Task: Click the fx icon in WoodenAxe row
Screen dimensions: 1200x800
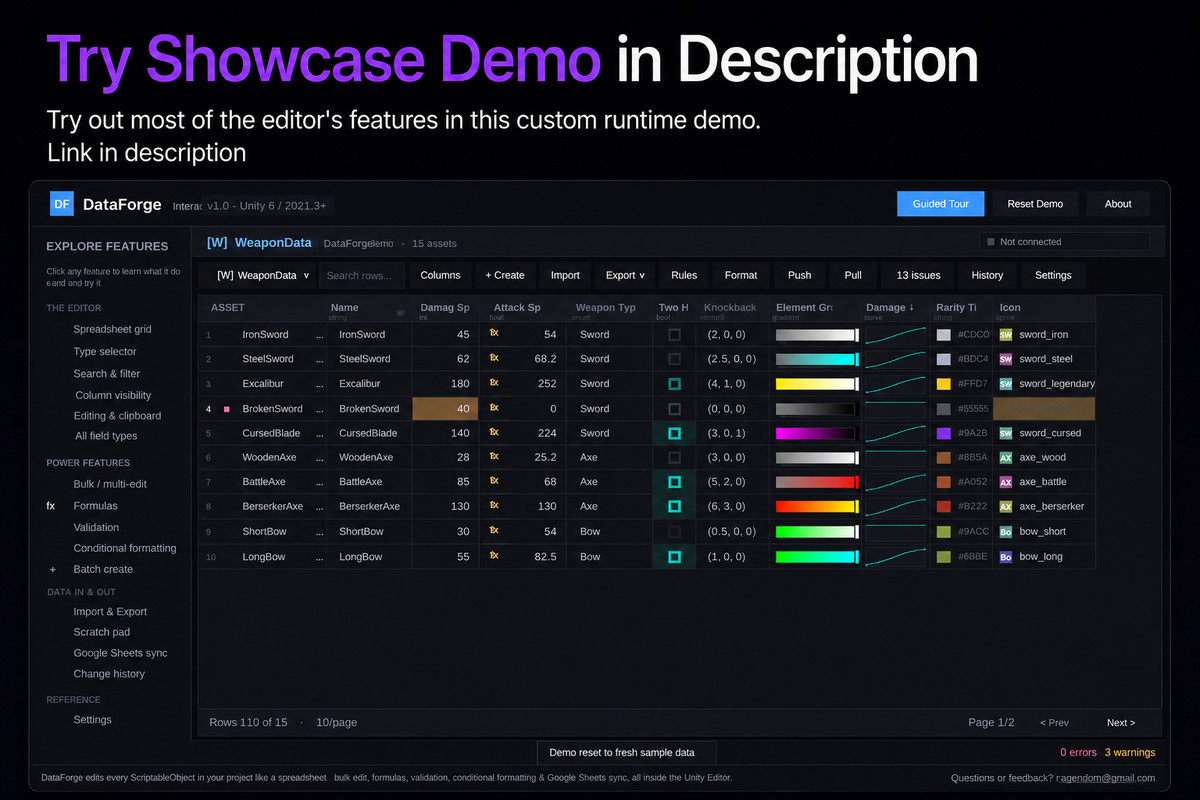Action: pyautogui.click(x=494, y=457)
